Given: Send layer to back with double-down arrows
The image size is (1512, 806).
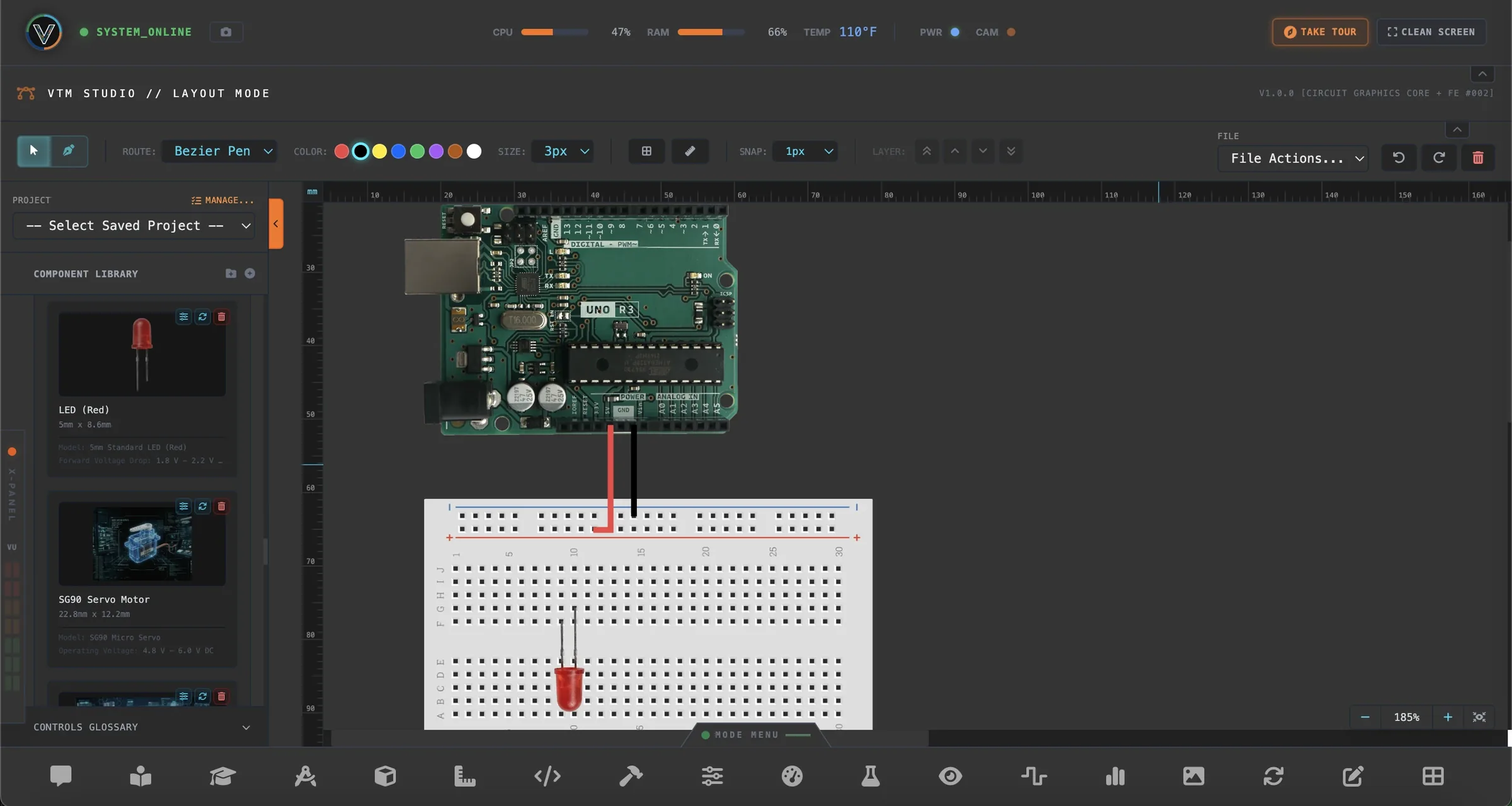Looking at the screenshot, I should point(1011,151).
